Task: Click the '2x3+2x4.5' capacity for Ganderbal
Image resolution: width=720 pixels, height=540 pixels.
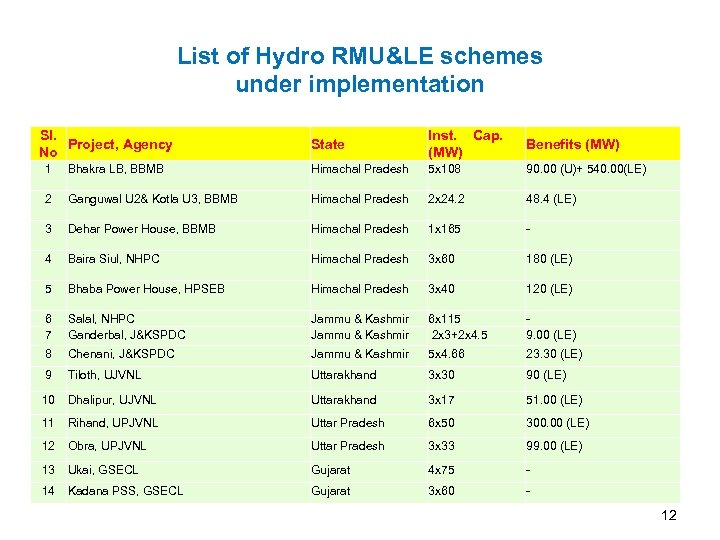Action: pyautogui.click(x=459, y=335)
